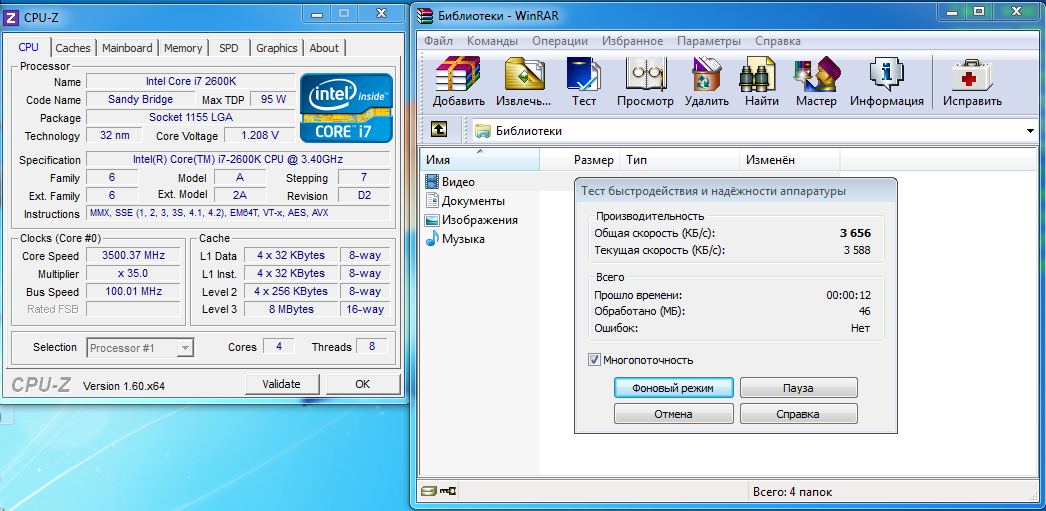This screenshot has height=511, width=1046.
Task: Switch to the Caches tab in CPU-Z
Action: click(x=73, y=48)
